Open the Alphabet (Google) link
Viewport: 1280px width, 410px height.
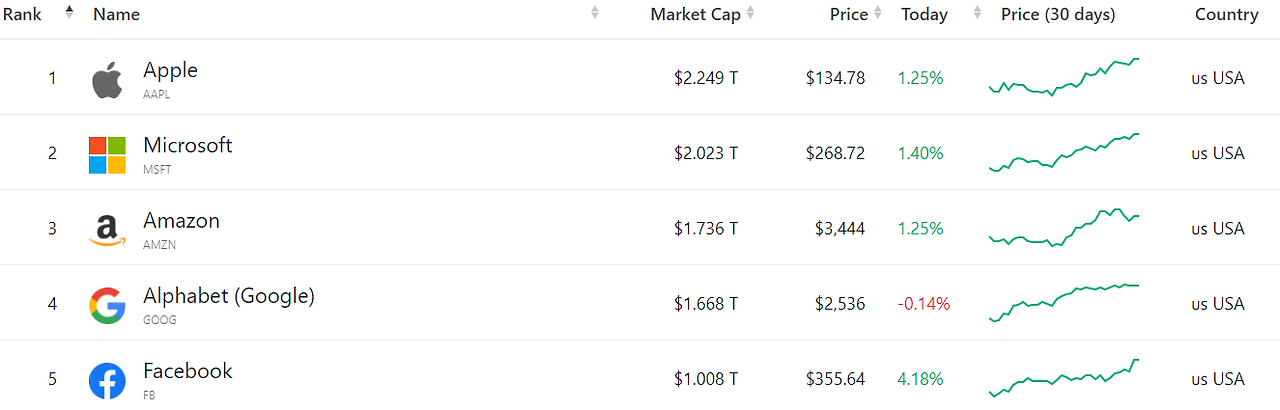[229, 296]
